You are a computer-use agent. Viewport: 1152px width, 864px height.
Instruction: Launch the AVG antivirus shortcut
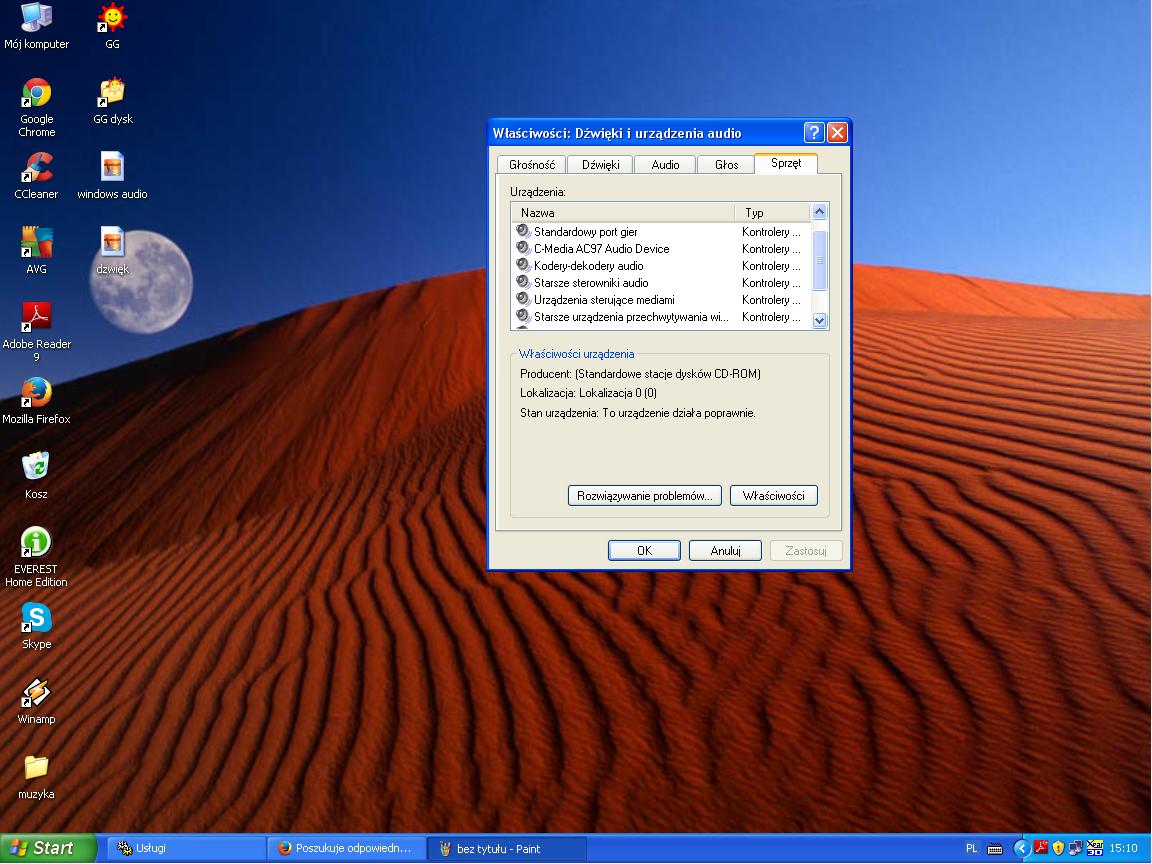click(x=36, y=251)
